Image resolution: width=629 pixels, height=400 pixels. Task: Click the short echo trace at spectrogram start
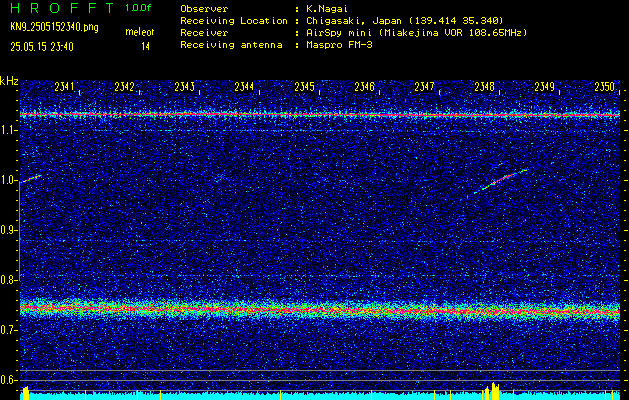[x=31, y=179]
